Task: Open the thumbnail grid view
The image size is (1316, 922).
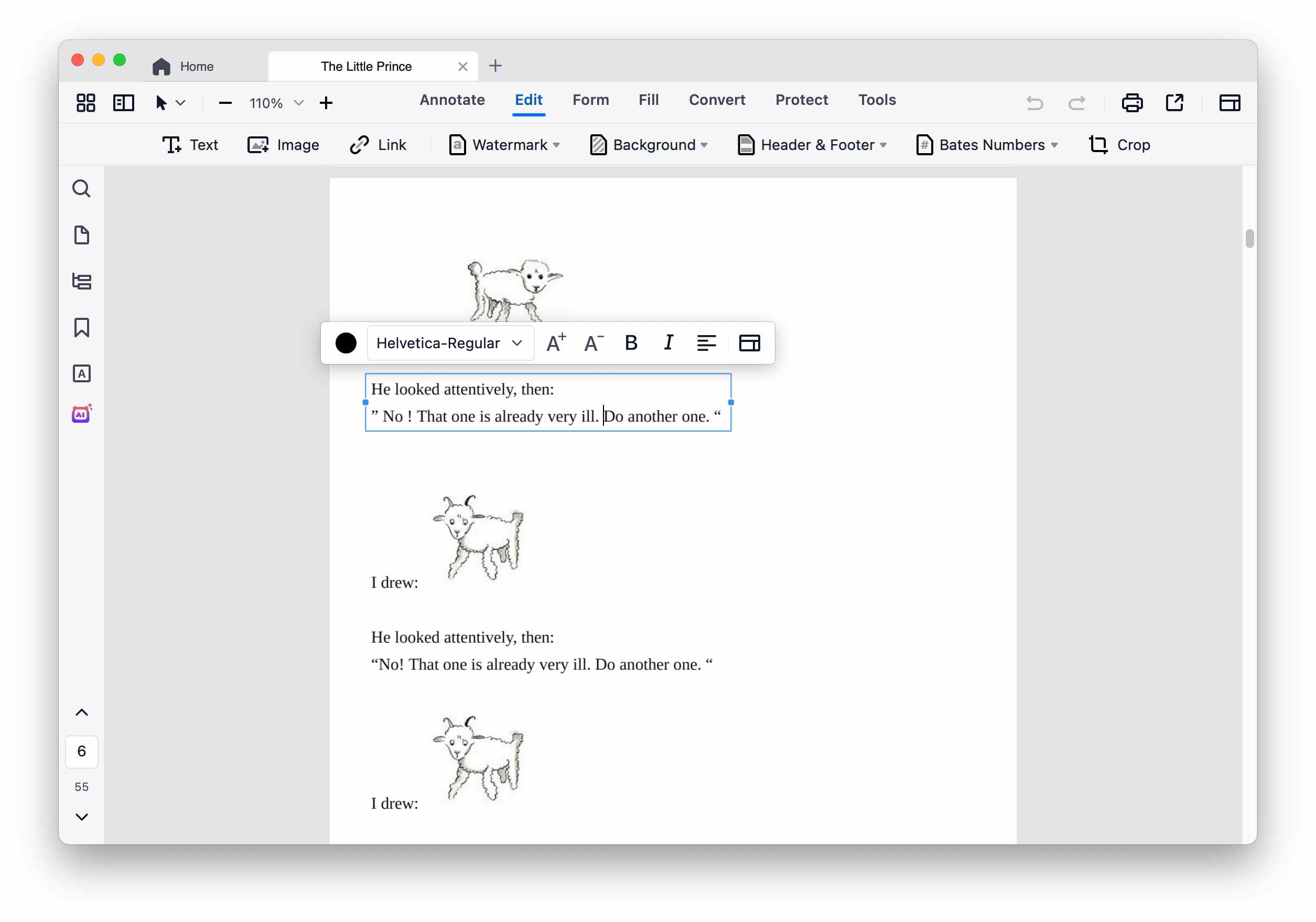Action: (x=86, y=103)
